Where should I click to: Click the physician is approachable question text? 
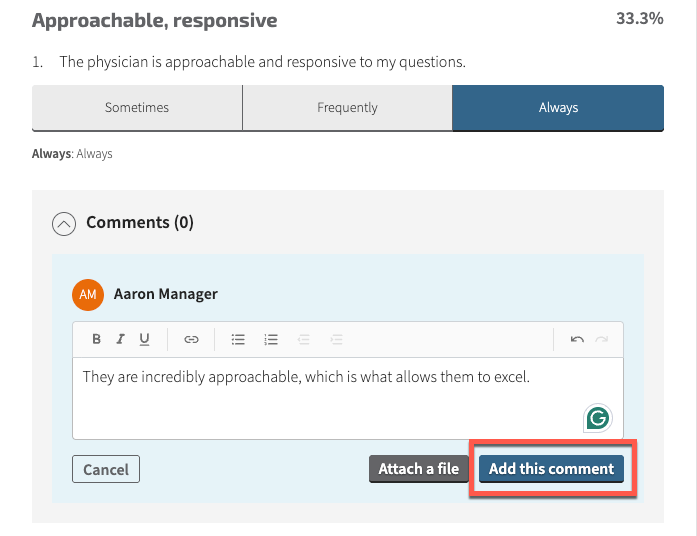pos(263,62)
